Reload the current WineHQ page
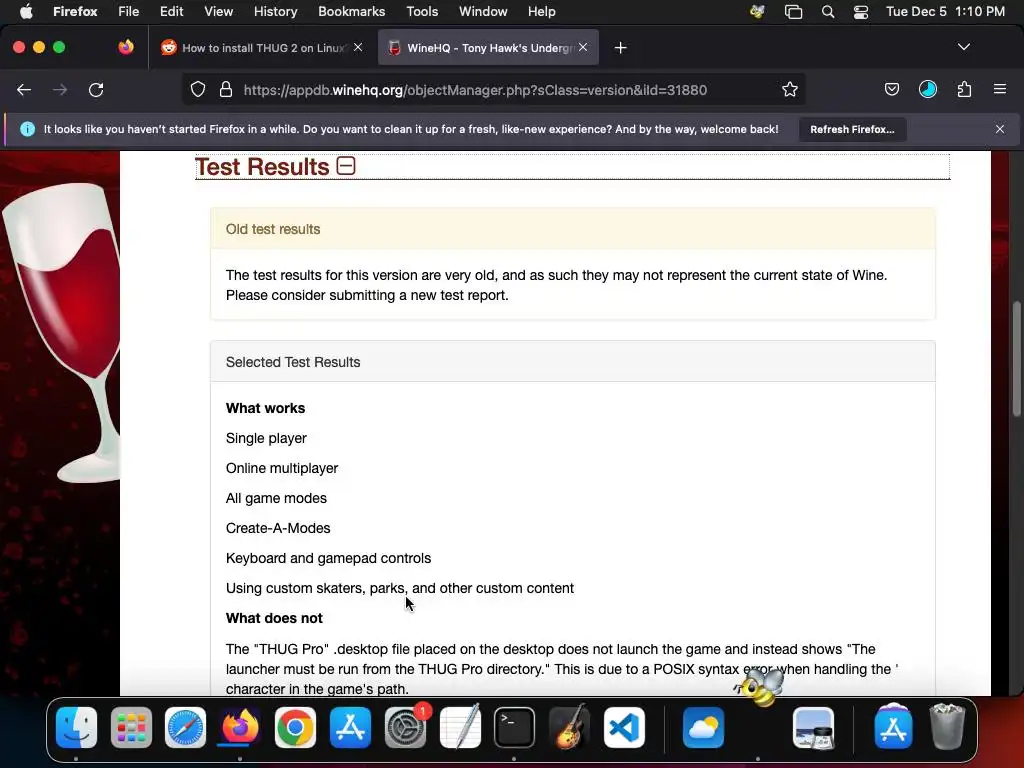The width and height of the screenshot is (1024, 768). (x=96, y=90)
